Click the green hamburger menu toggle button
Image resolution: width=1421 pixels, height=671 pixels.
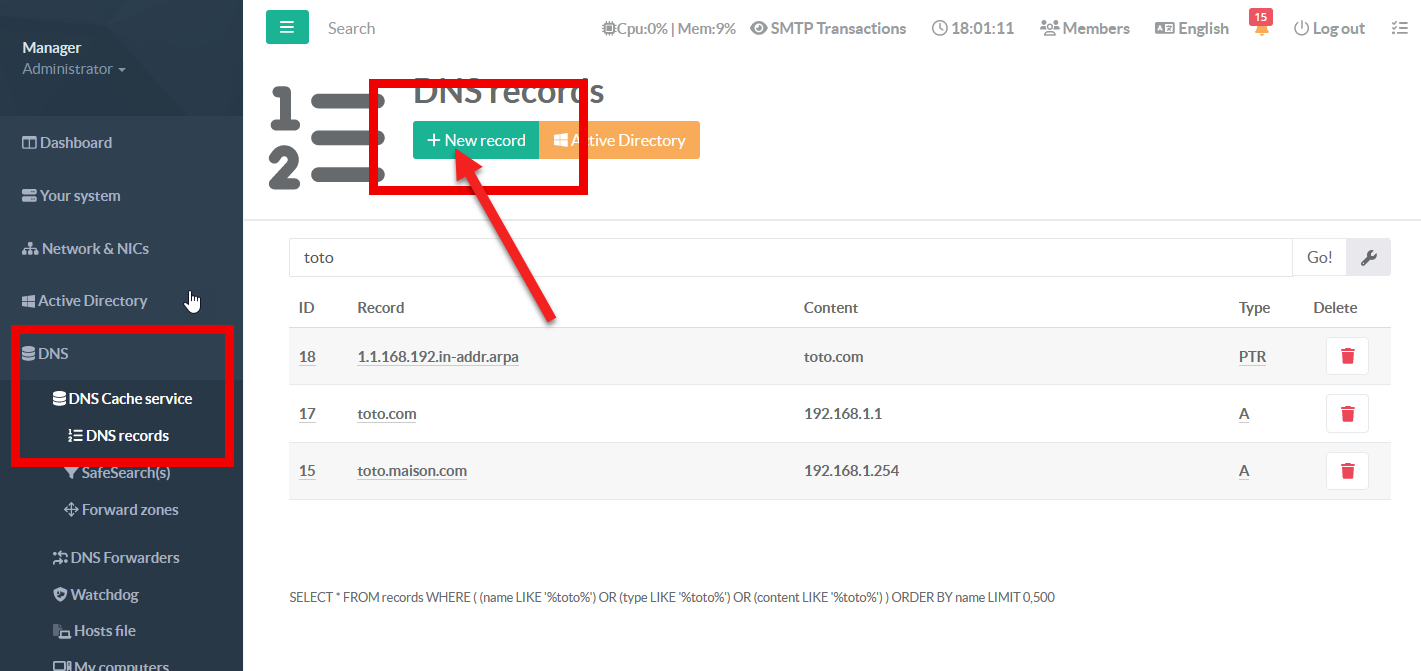[287, 28]
